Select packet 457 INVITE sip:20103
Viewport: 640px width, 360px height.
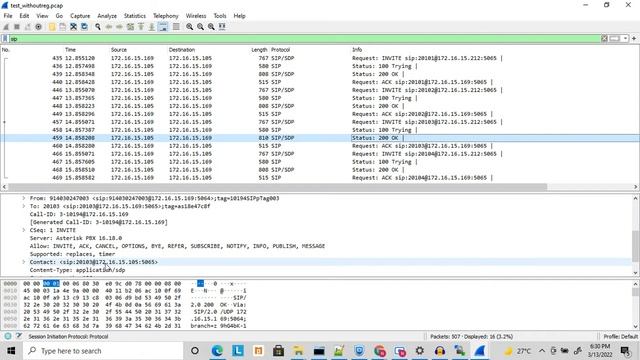tap(320, 122)
